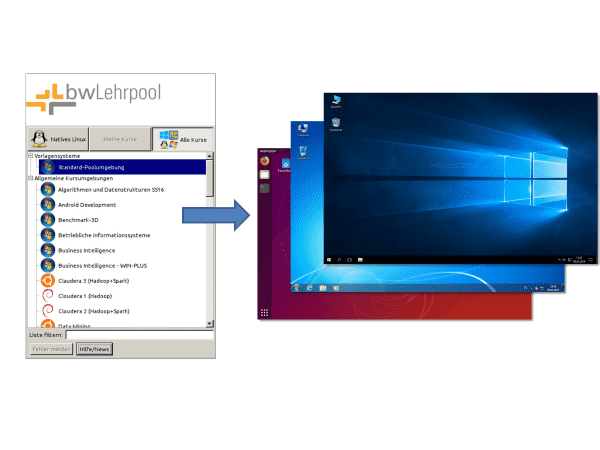
Task: Open Ubuntu's Show Applications grid icon
Action: [264, 313]
